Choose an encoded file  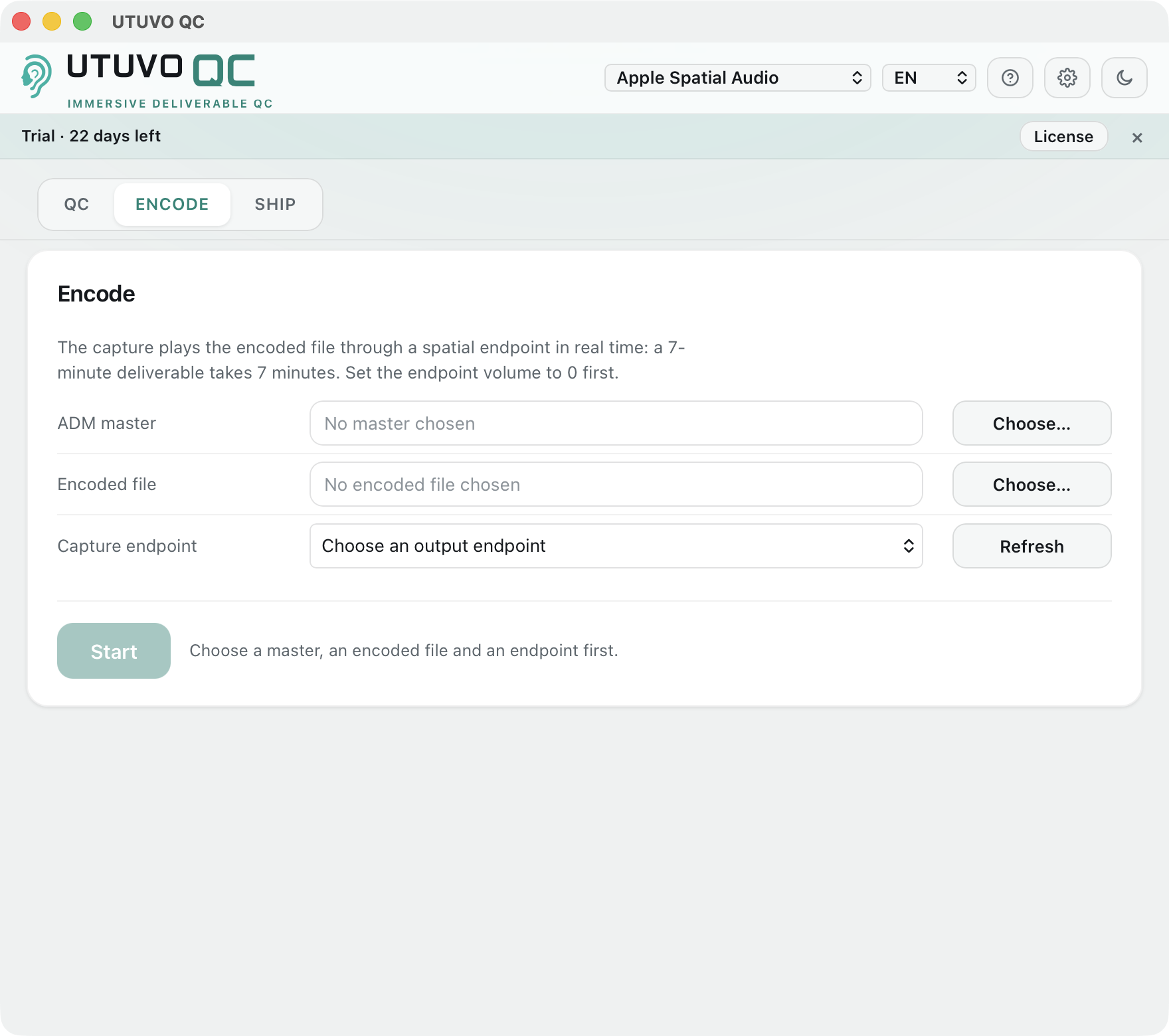(x=1032, y=484)
